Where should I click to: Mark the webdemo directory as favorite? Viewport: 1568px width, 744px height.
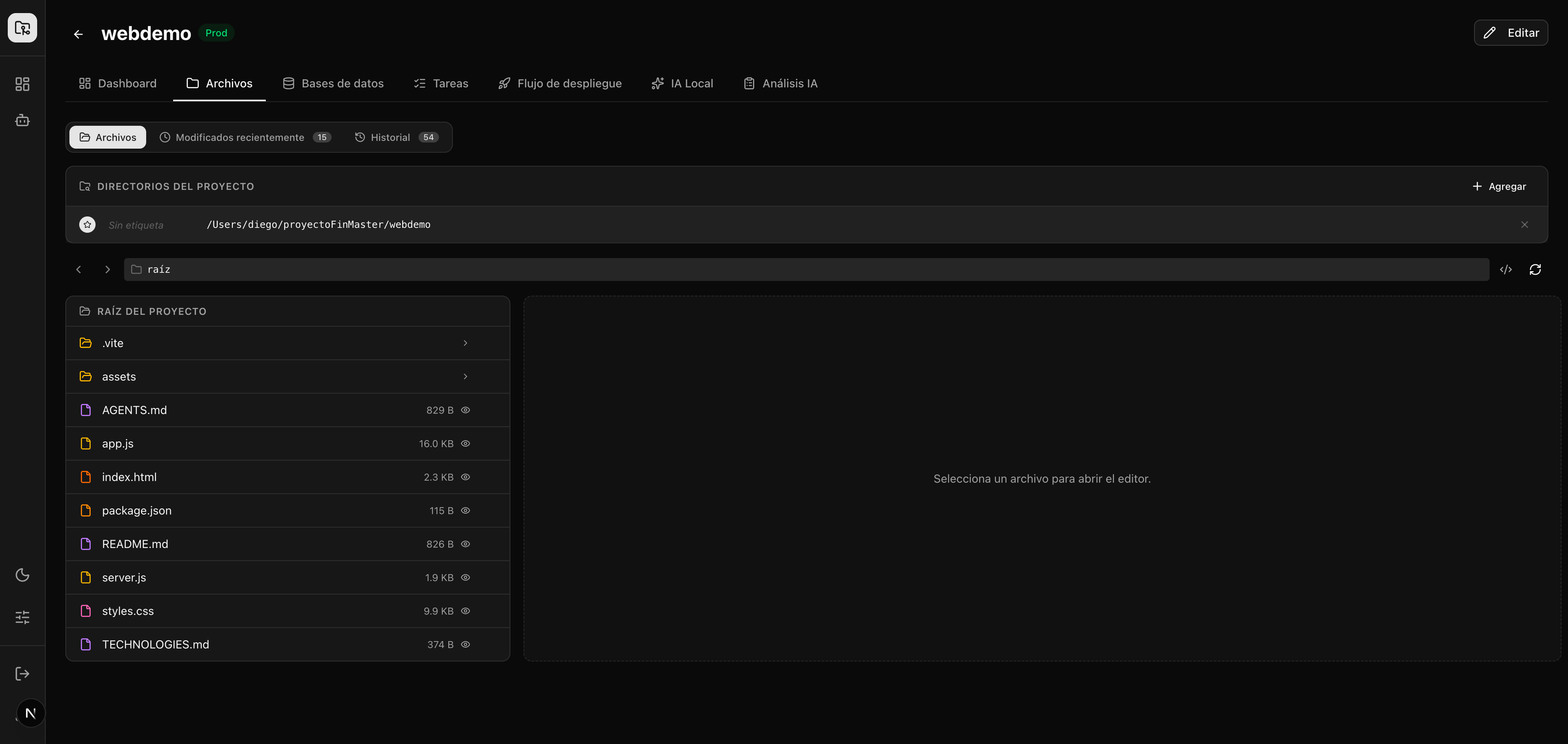[x=87, y=224]
